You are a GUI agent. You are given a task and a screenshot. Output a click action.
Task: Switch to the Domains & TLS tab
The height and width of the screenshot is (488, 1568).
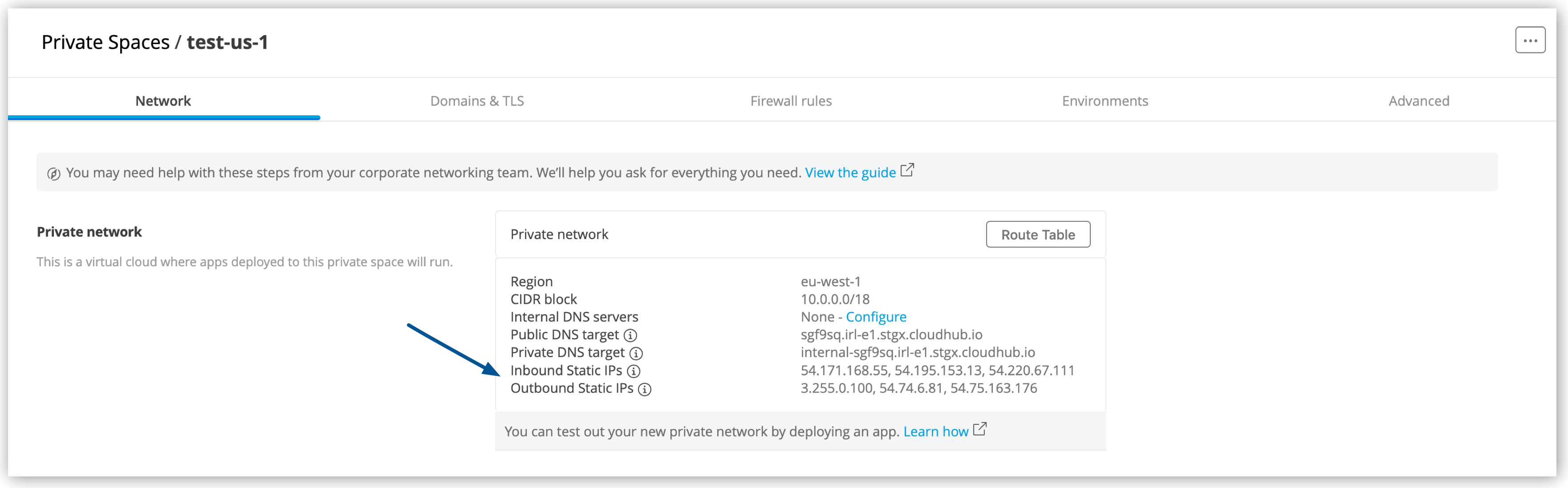click(x=477, y=100)
